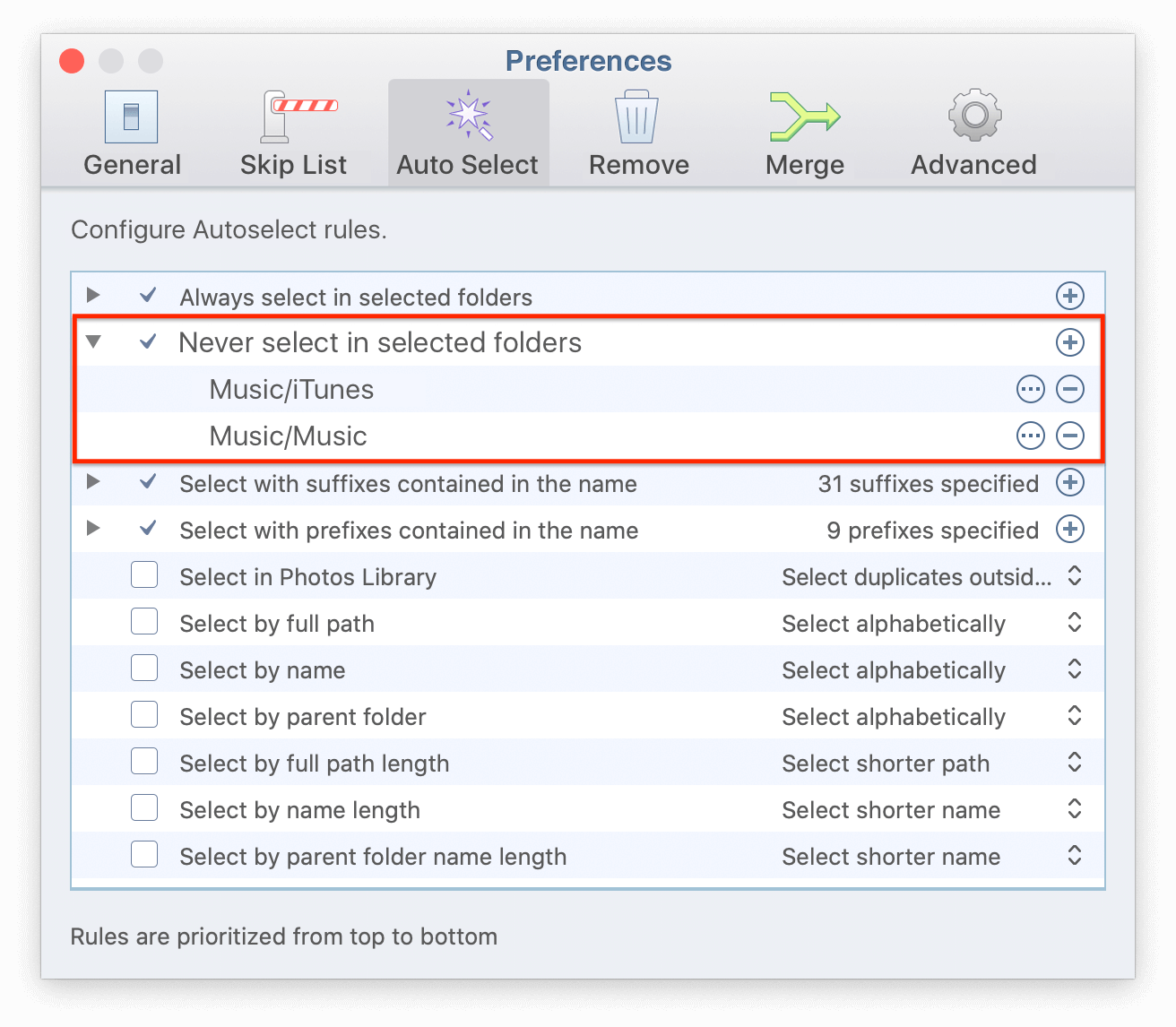Switch to the General tab label
The image size is (1176, 1027).
point(133,165)
